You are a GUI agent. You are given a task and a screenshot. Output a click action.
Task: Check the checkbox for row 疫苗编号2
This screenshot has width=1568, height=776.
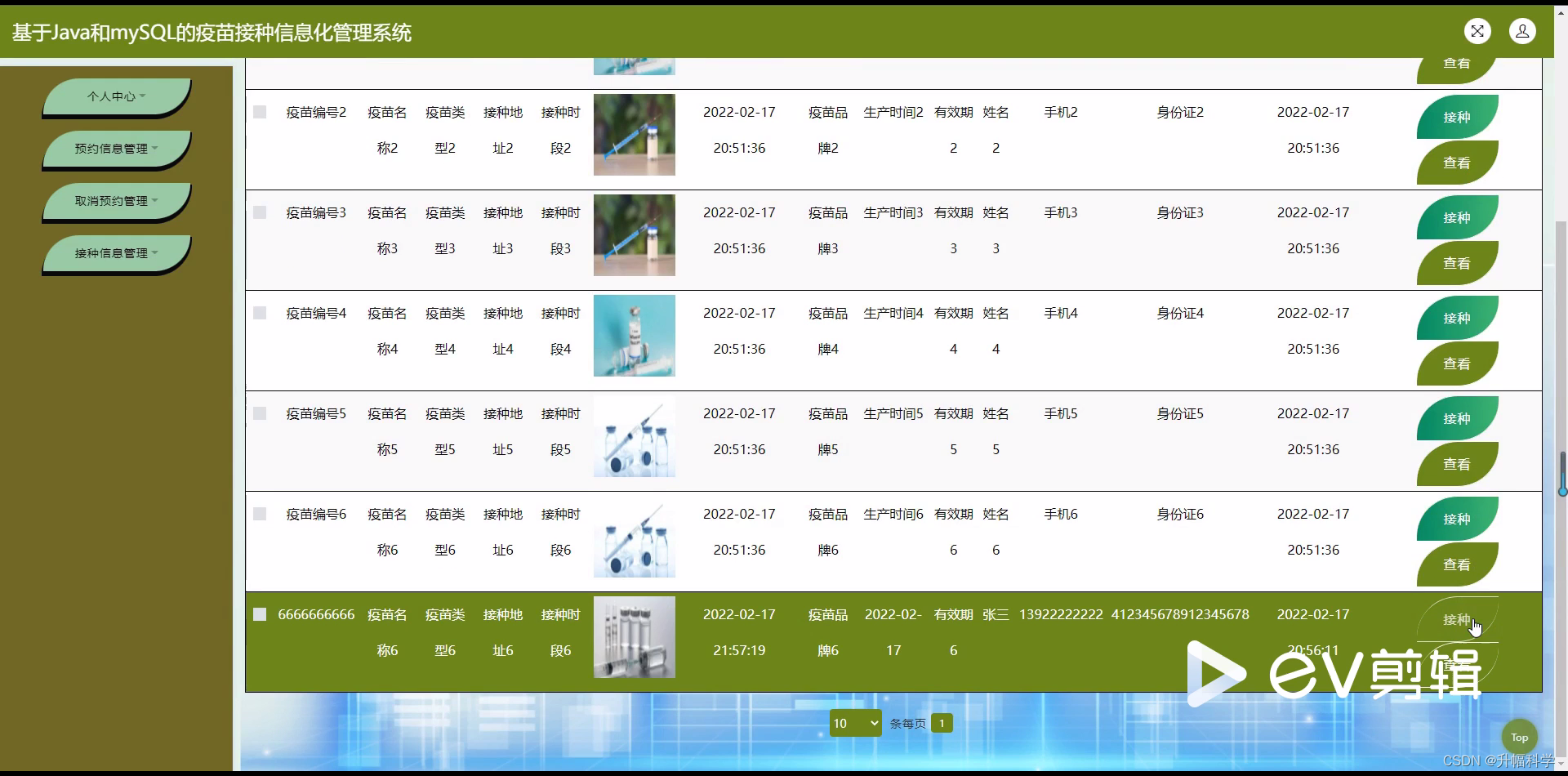click(x=260, y=112)
